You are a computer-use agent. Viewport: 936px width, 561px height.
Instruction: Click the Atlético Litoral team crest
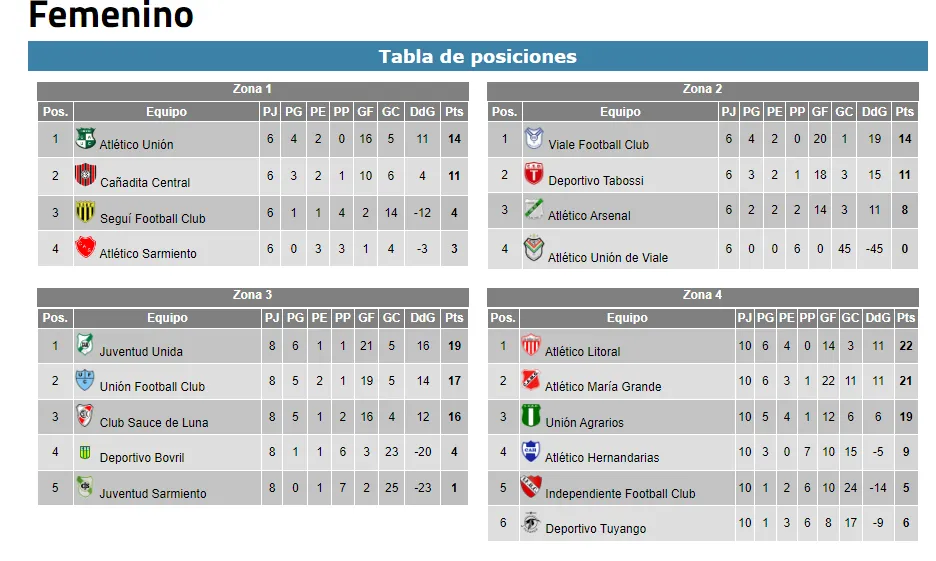point(531,346)
